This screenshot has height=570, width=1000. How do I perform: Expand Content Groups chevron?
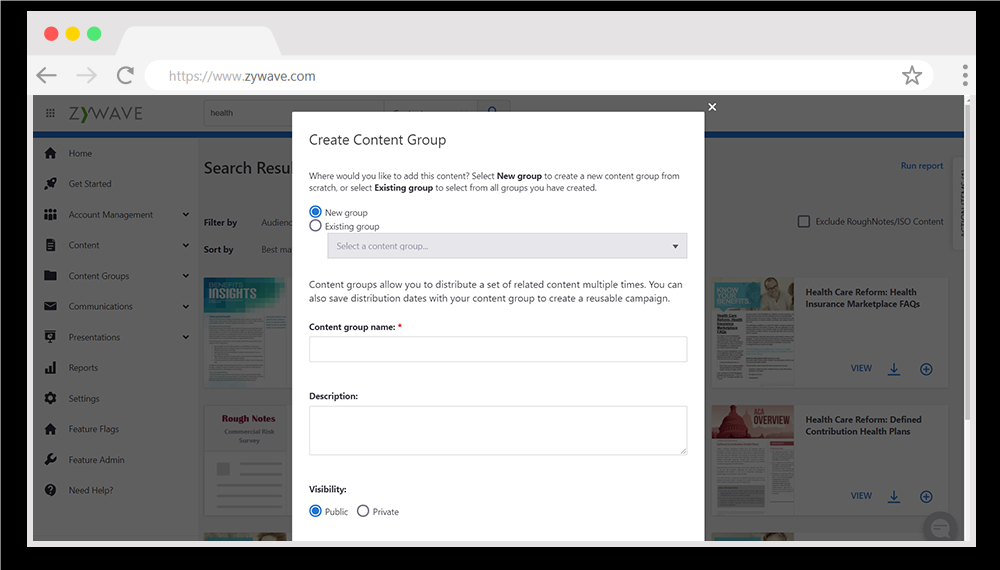186,275
